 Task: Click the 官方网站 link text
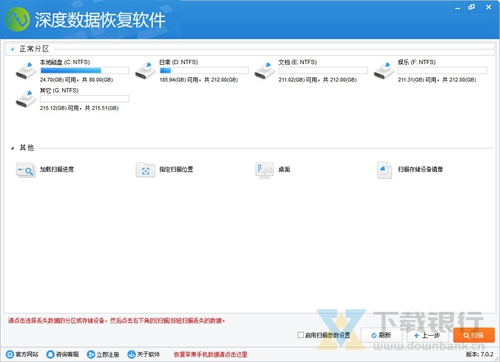coord(27,354)
